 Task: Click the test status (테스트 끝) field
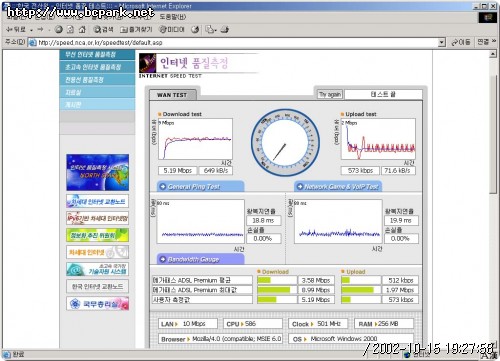pos(383,94)
